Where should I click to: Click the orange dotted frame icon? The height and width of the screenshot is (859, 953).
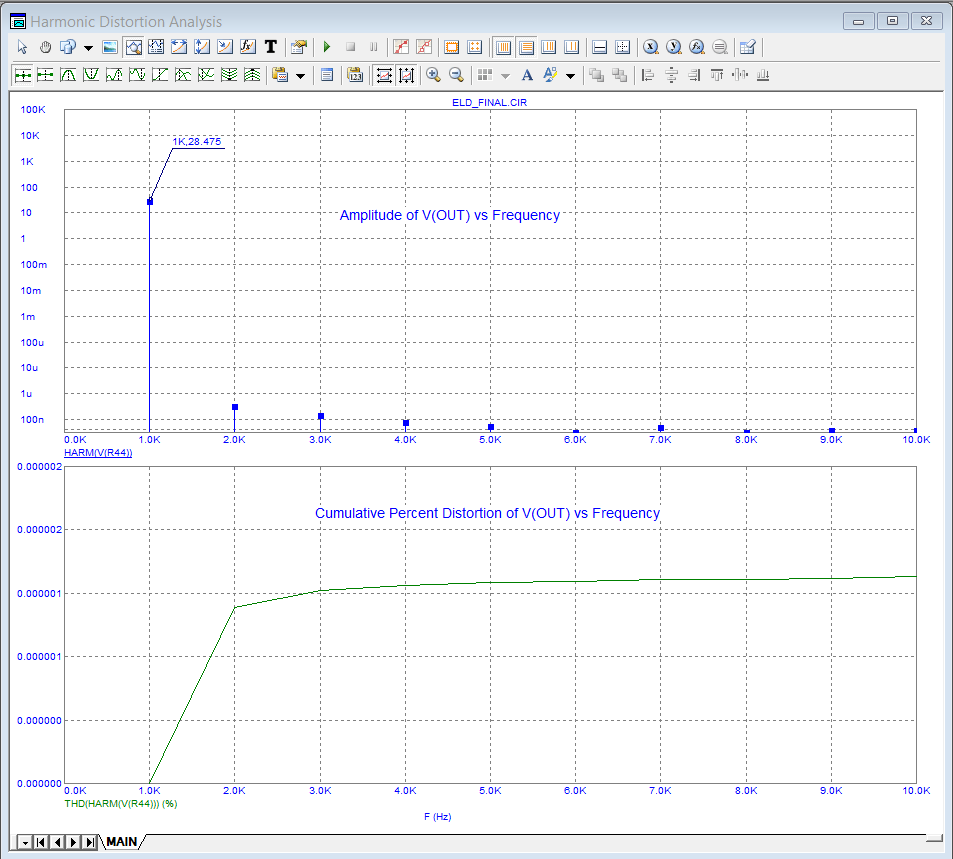452,47
